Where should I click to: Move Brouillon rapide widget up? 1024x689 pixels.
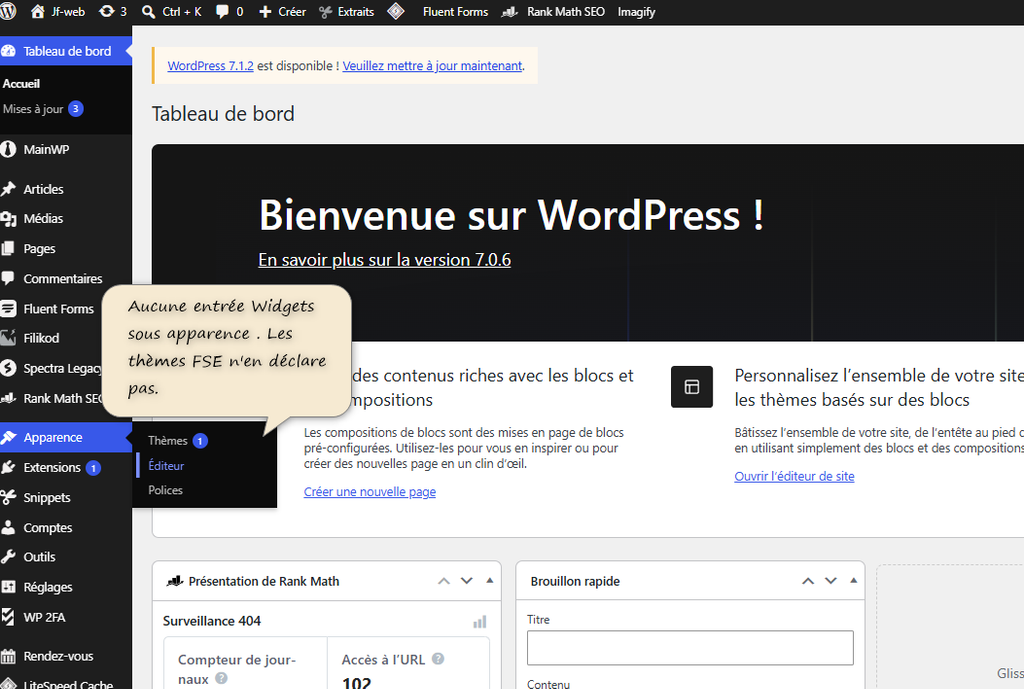[x=808, y=581]
